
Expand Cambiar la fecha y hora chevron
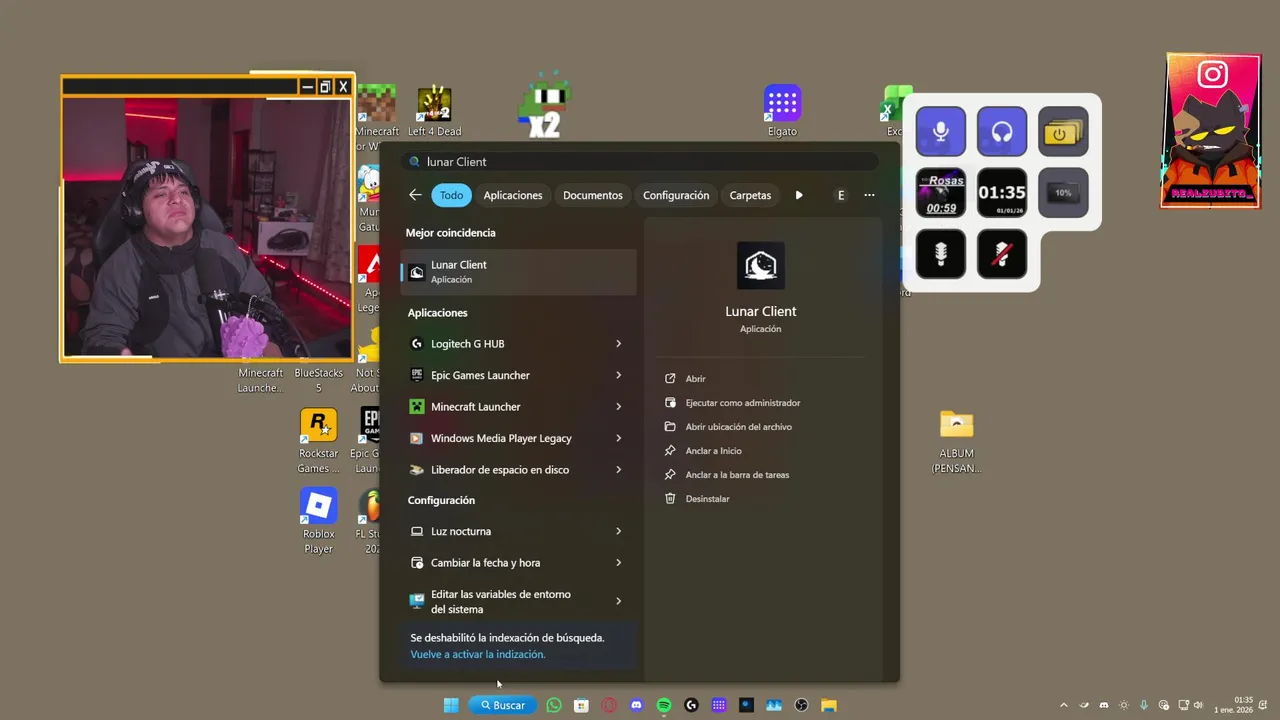coord(618,563)
